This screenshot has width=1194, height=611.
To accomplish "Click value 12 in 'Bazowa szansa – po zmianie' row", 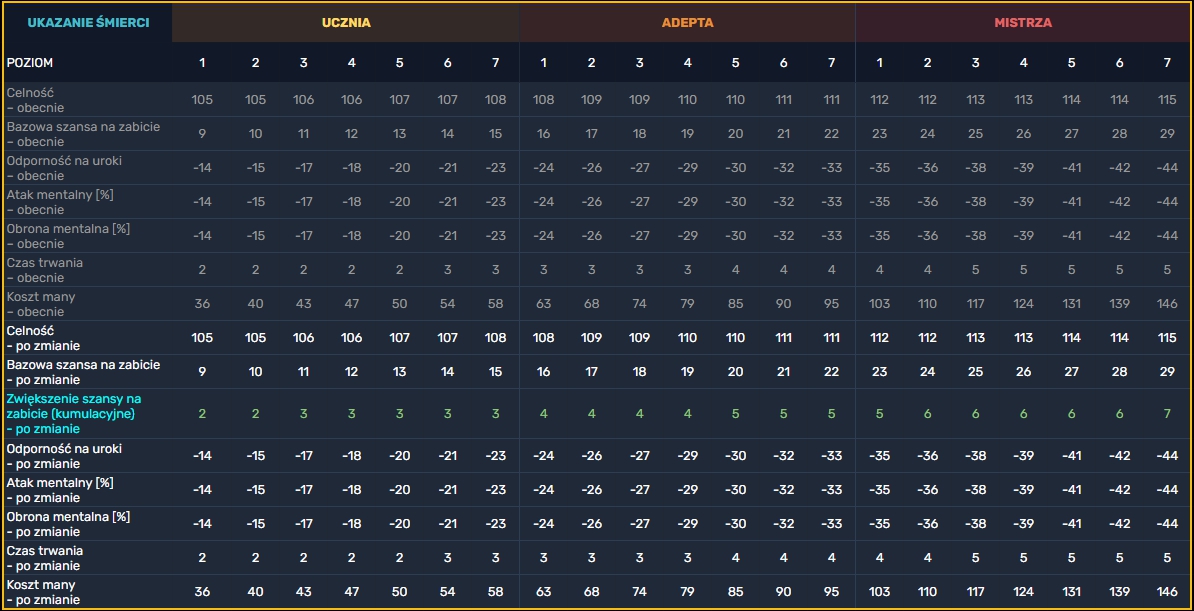I will click(x=351, y=372).
